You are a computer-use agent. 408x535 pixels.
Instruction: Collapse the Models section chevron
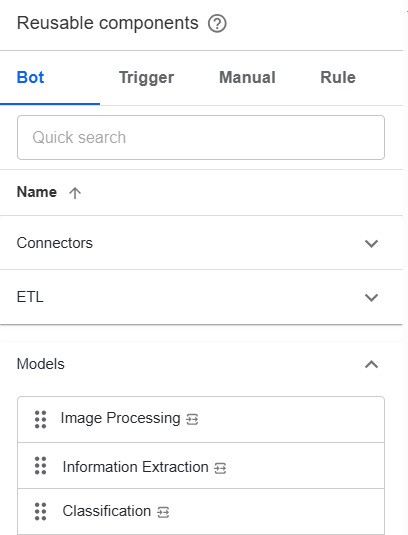click(371, 364)
